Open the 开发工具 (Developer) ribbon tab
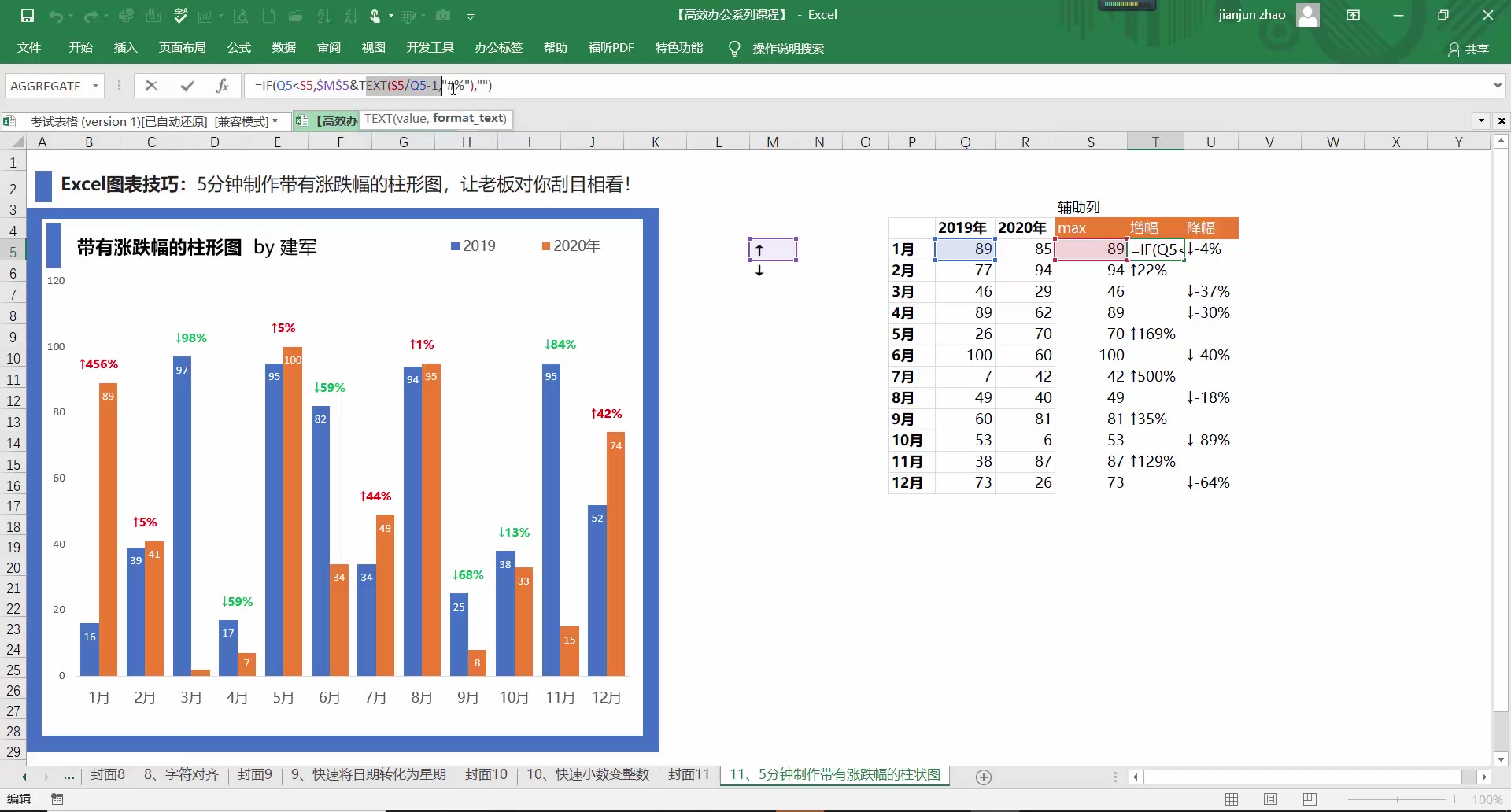Screen dimensions: 1511x812 pos(430,48)
